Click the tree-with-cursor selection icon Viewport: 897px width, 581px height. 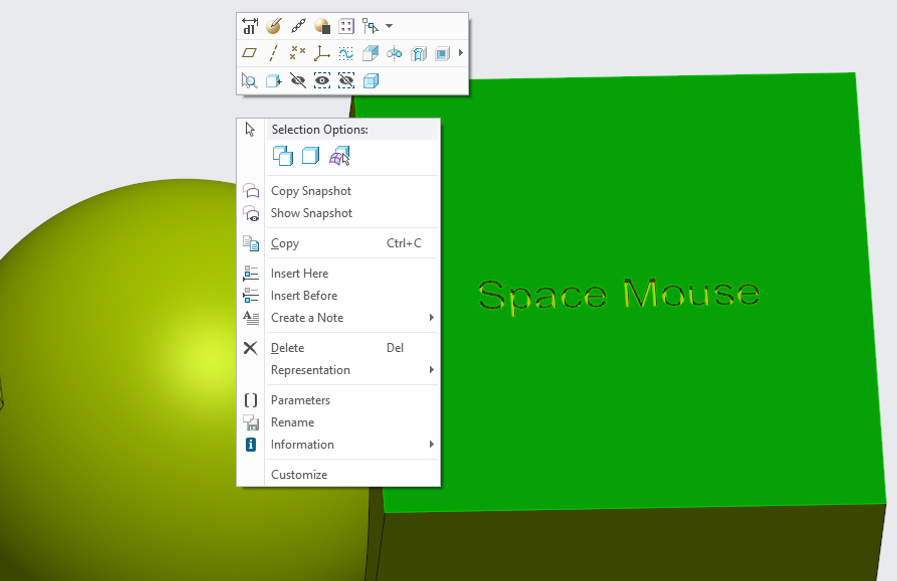click(370, 26)
